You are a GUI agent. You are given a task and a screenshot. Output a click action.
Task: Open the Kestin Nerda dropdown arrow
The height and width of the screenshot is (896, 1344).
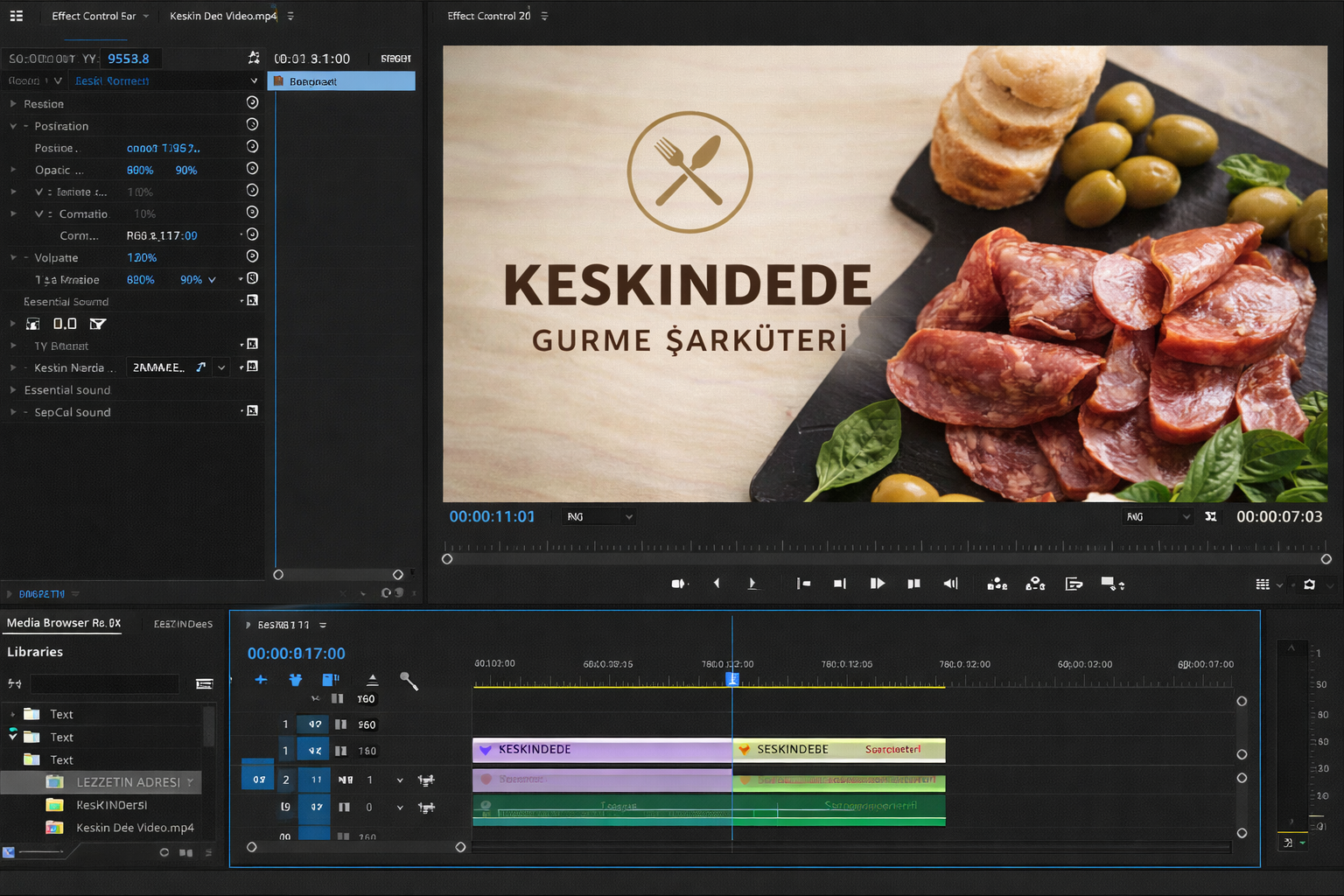[222, 367]
